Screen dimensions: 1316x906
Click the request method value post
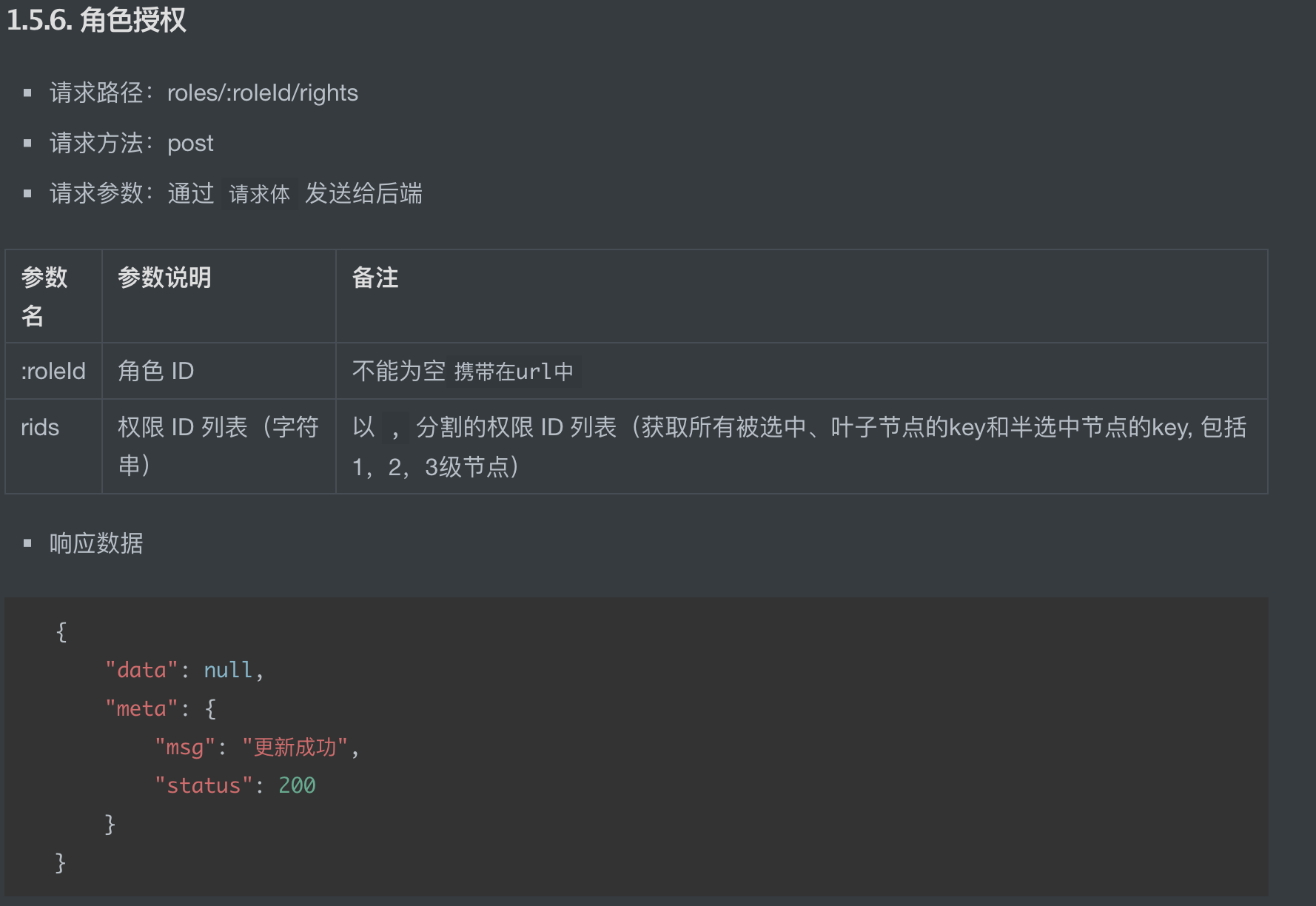coord(190,143)
